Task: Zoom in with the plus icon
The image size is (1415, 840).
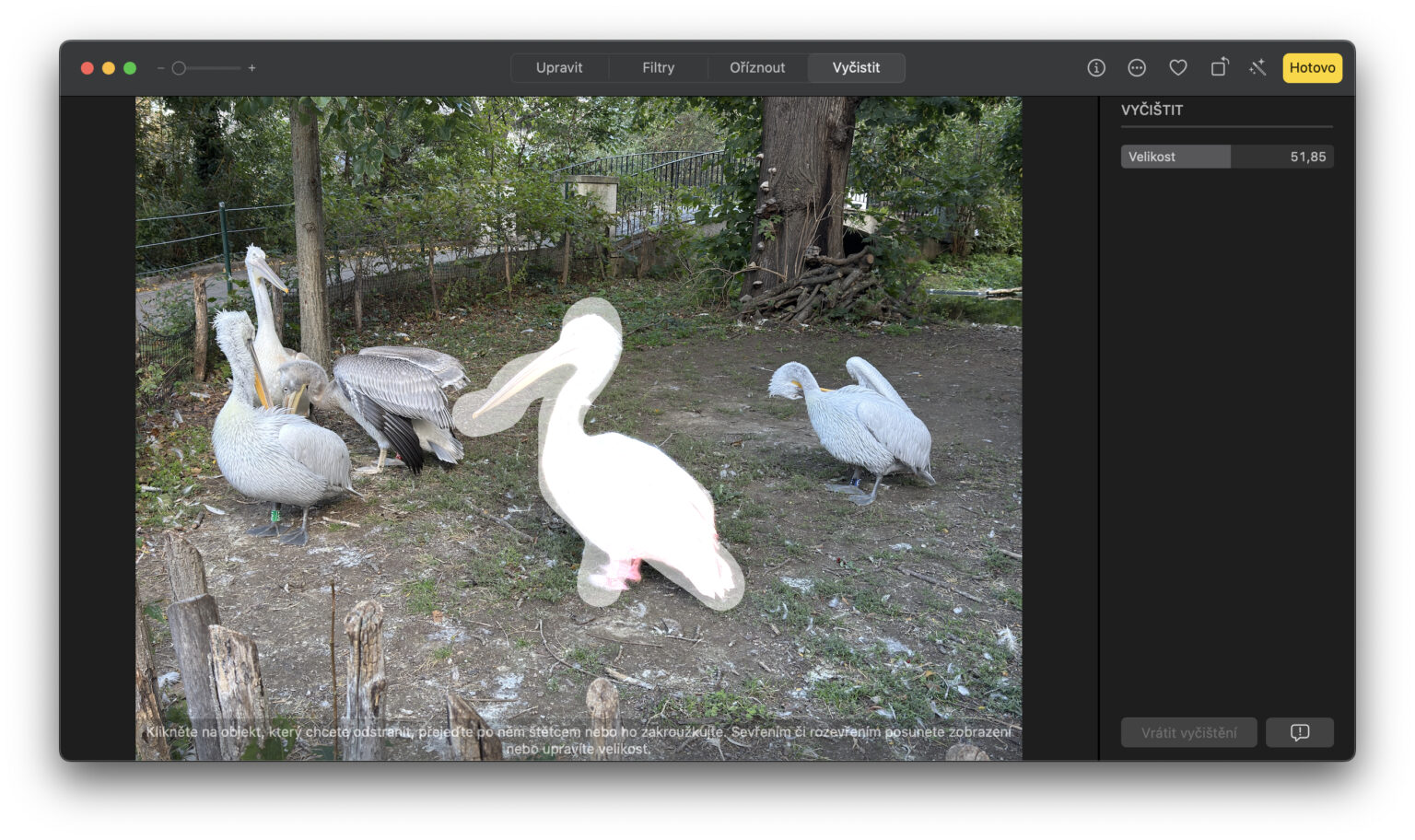Action: click(251, 68)
